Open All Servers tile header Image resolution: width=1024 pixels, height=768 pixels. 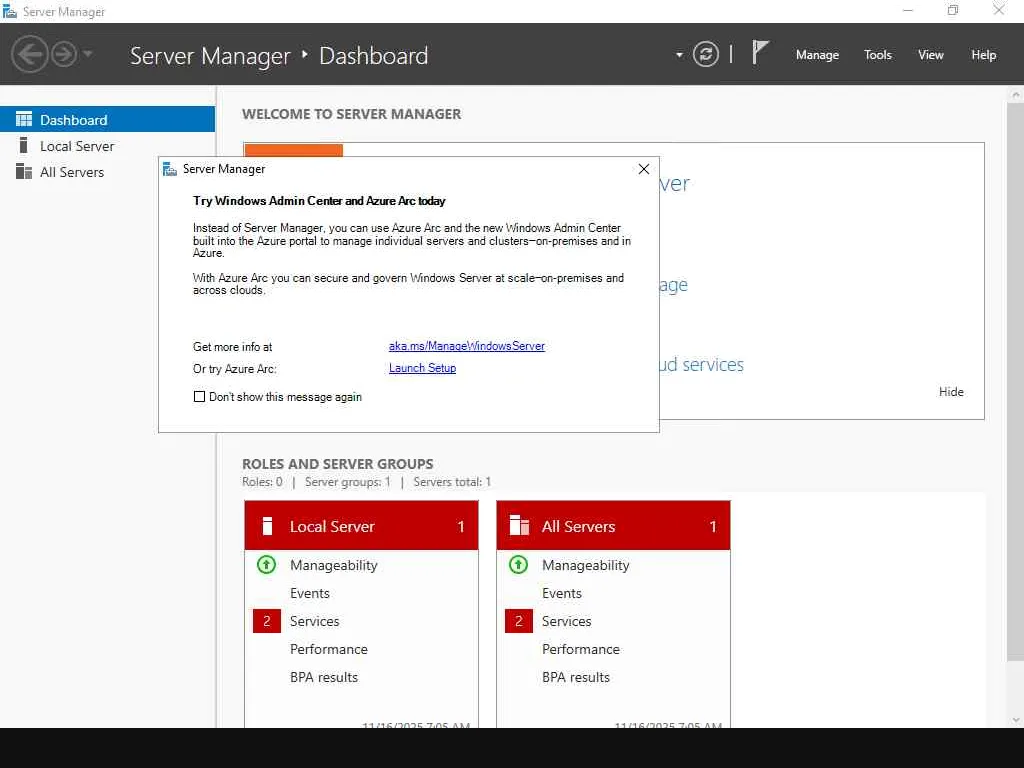click(613, 526)
